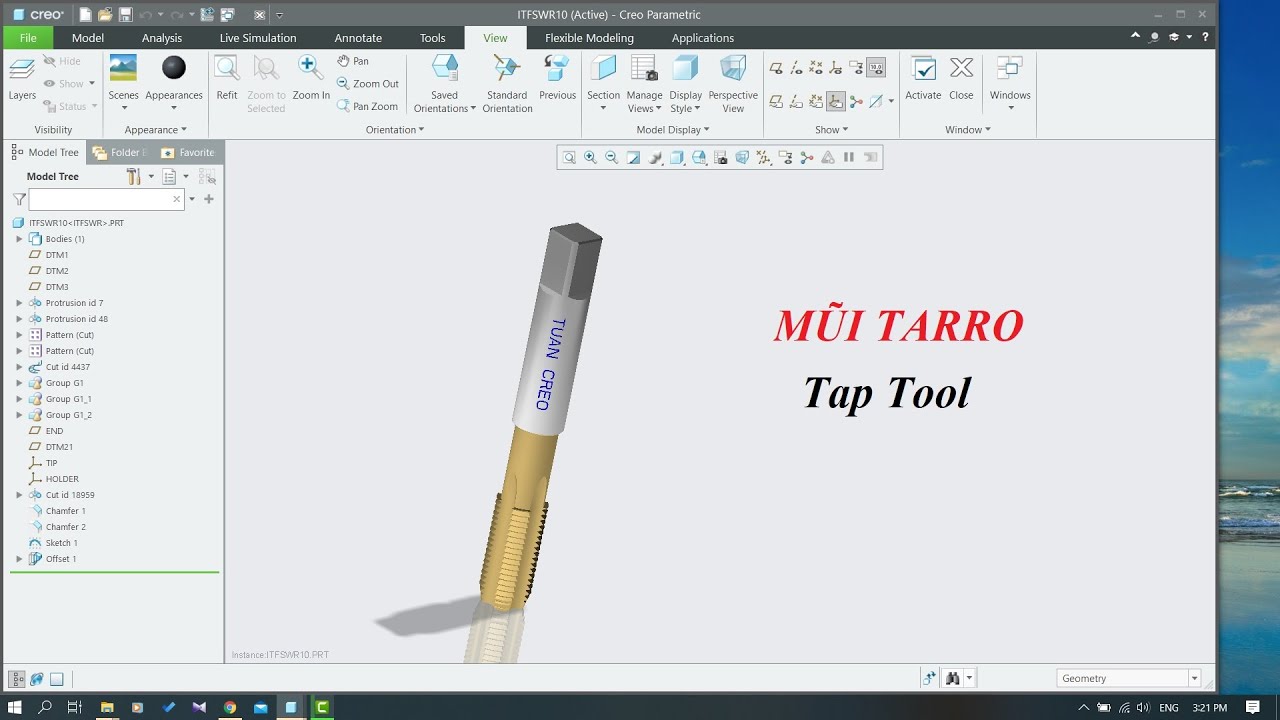Expand the Protrusion id 7 node
This screenshot has width=1280, height=720.
(x=19, y=303)
